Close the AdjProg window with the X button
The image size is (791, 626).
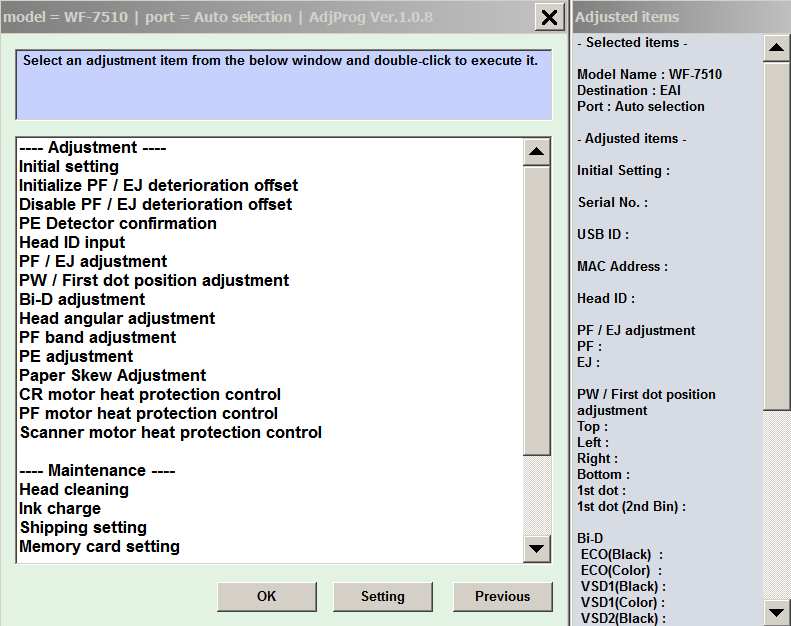[549, 18]
